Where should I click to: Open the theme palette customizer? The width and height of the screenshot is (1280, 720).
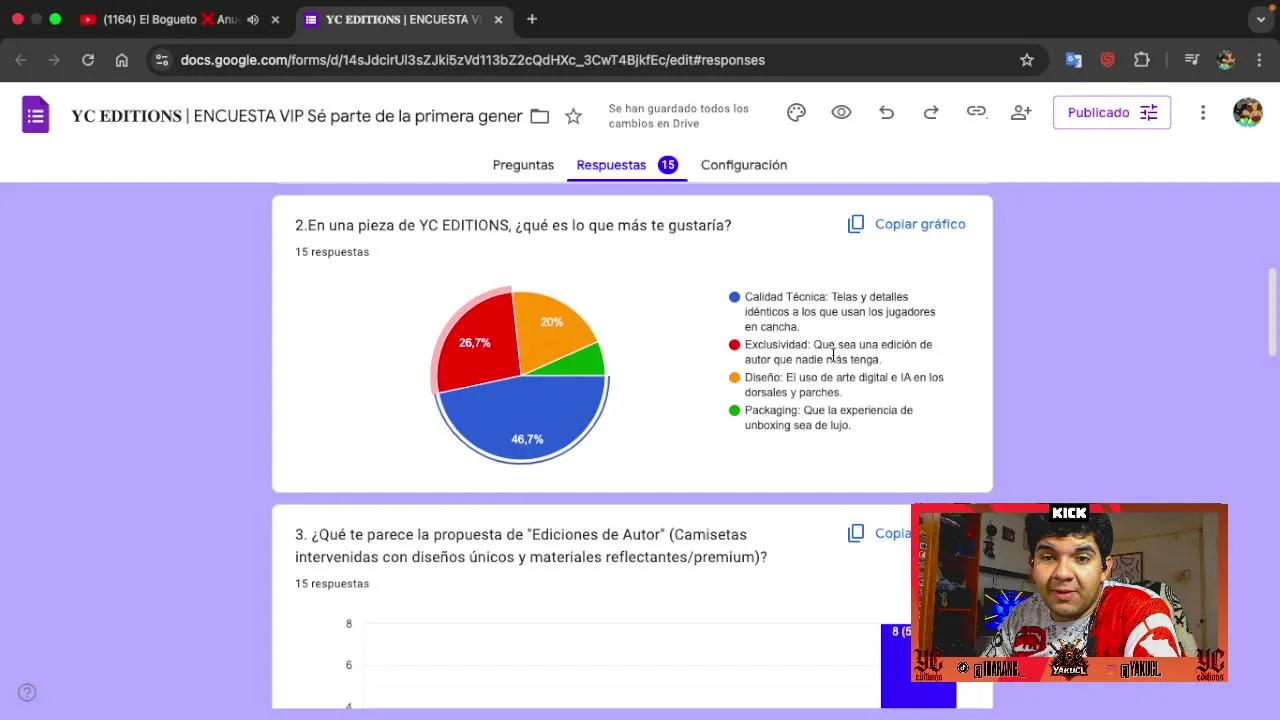pyautogui.click(x=796, y=113)
